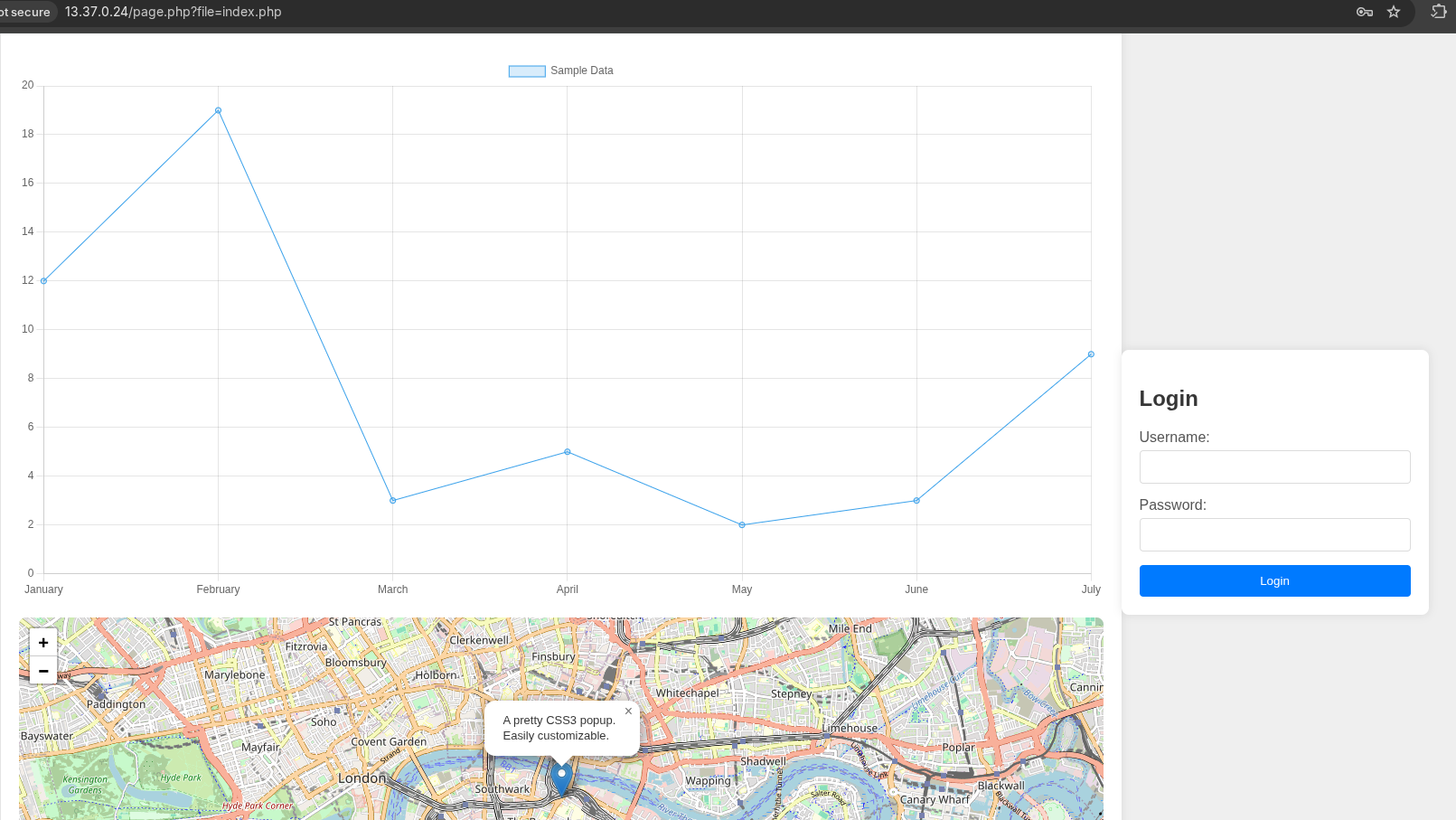Click the blue map marker pin
1456x820 pixels.
point(561,778)
